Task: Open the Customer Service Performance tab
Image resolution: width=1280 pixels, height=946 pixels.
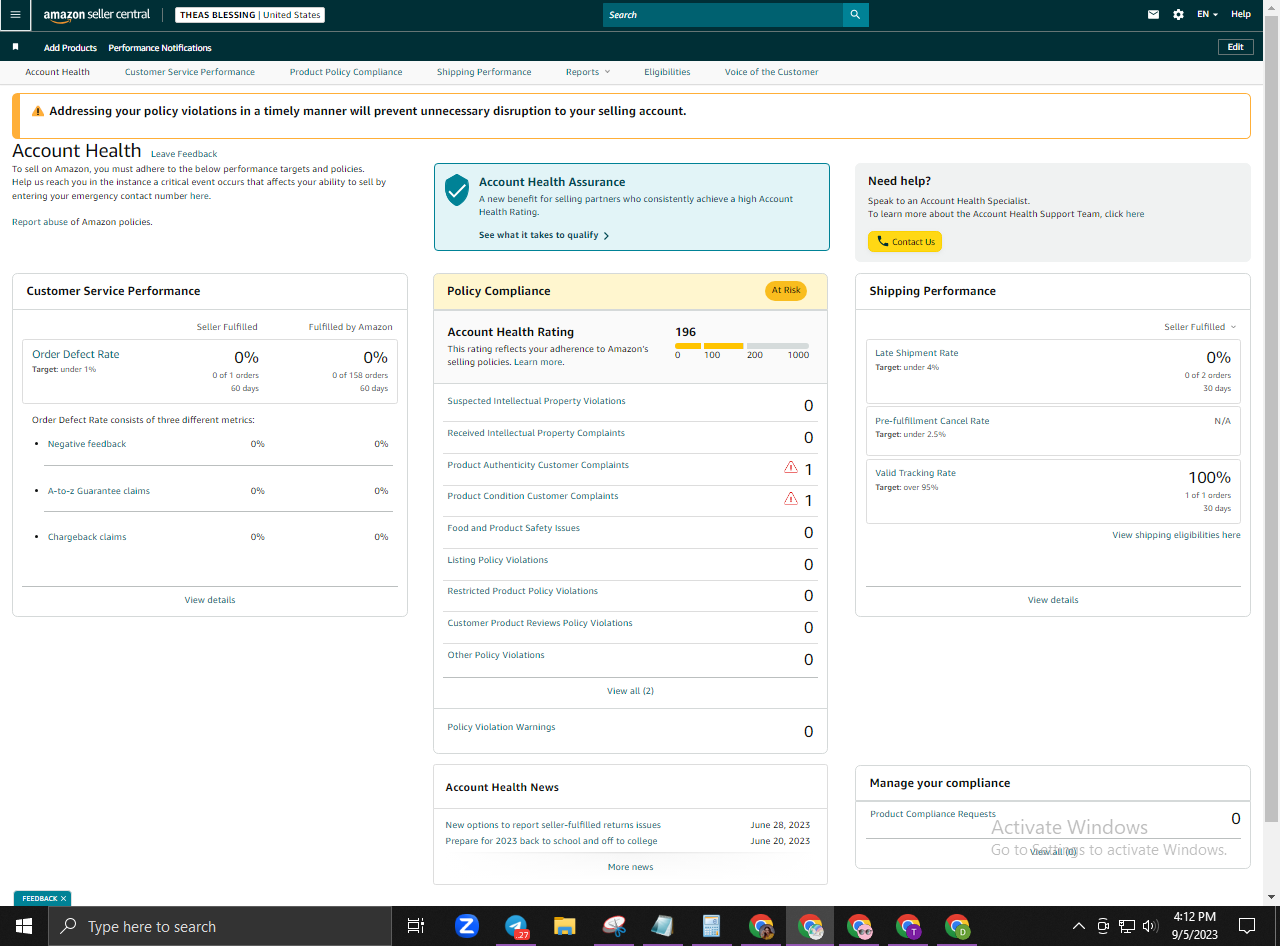Action: pos(190,72)
